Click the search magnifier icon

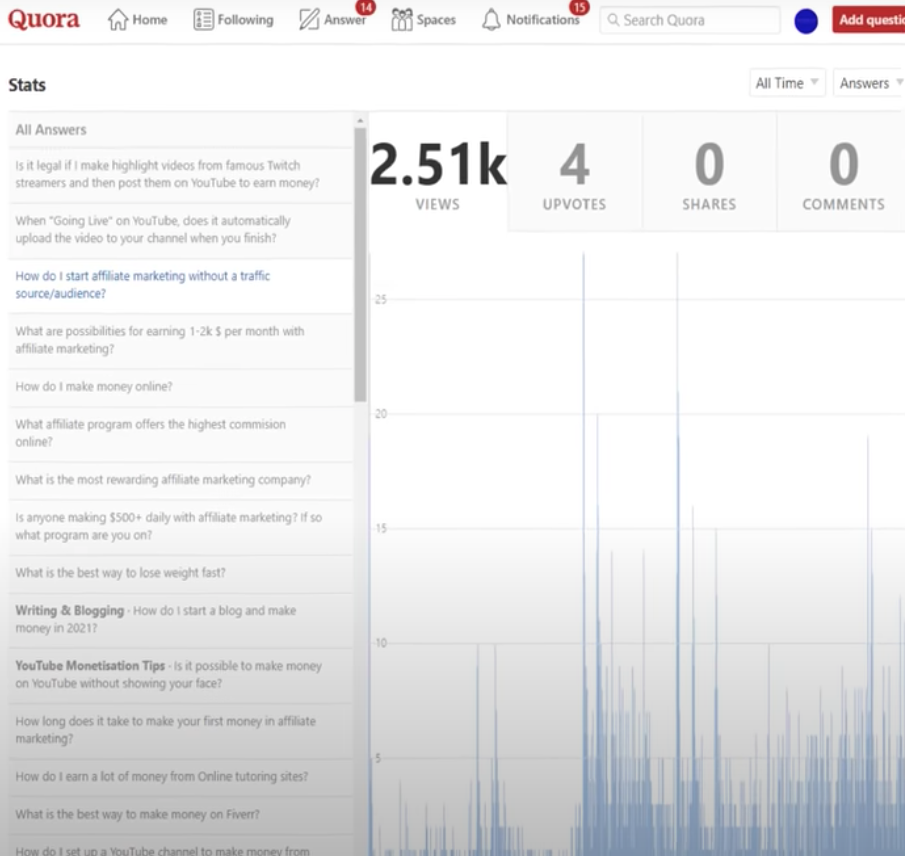point(614,20)
